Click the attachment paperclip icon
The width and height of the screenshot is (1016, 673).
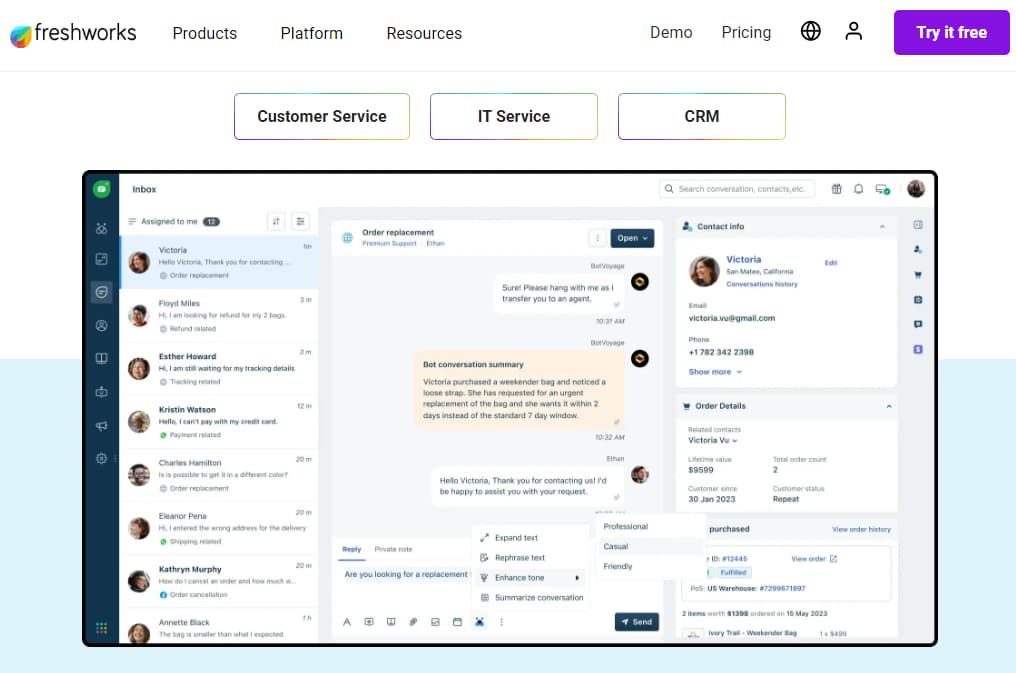point(413,622)
